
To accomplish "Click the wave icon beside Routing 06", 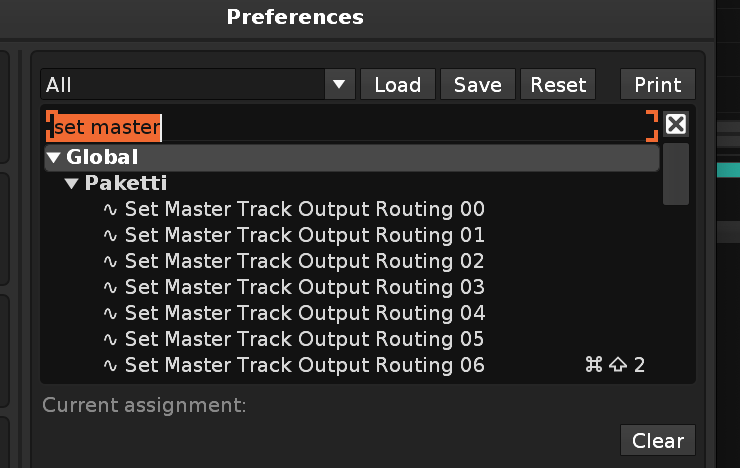I will point(112,365).
